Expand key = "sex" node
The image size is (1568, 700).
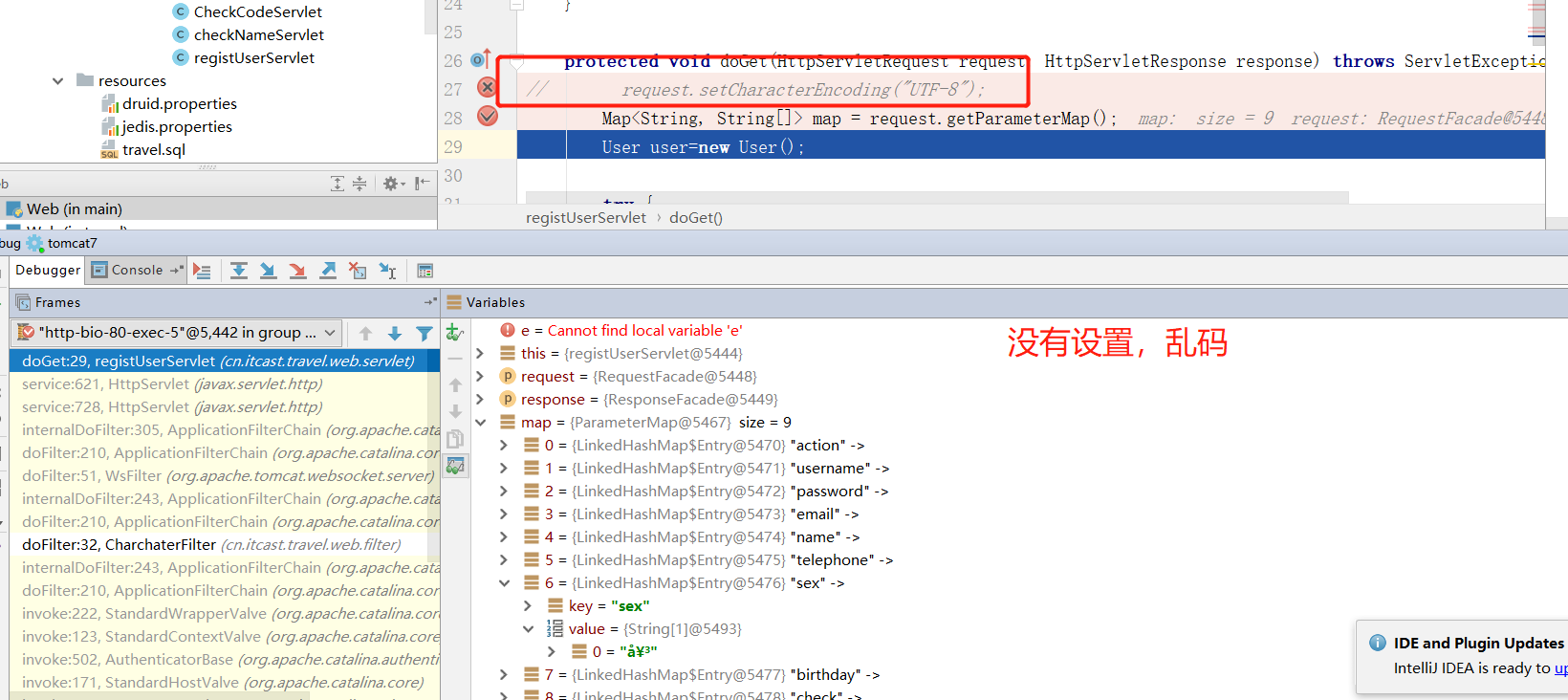pos(528,605)
